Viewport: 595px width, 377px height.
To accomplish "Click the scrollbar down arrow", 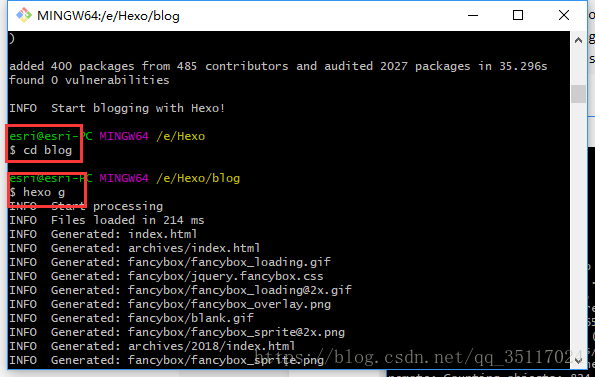I will click(x=578, y=361).
